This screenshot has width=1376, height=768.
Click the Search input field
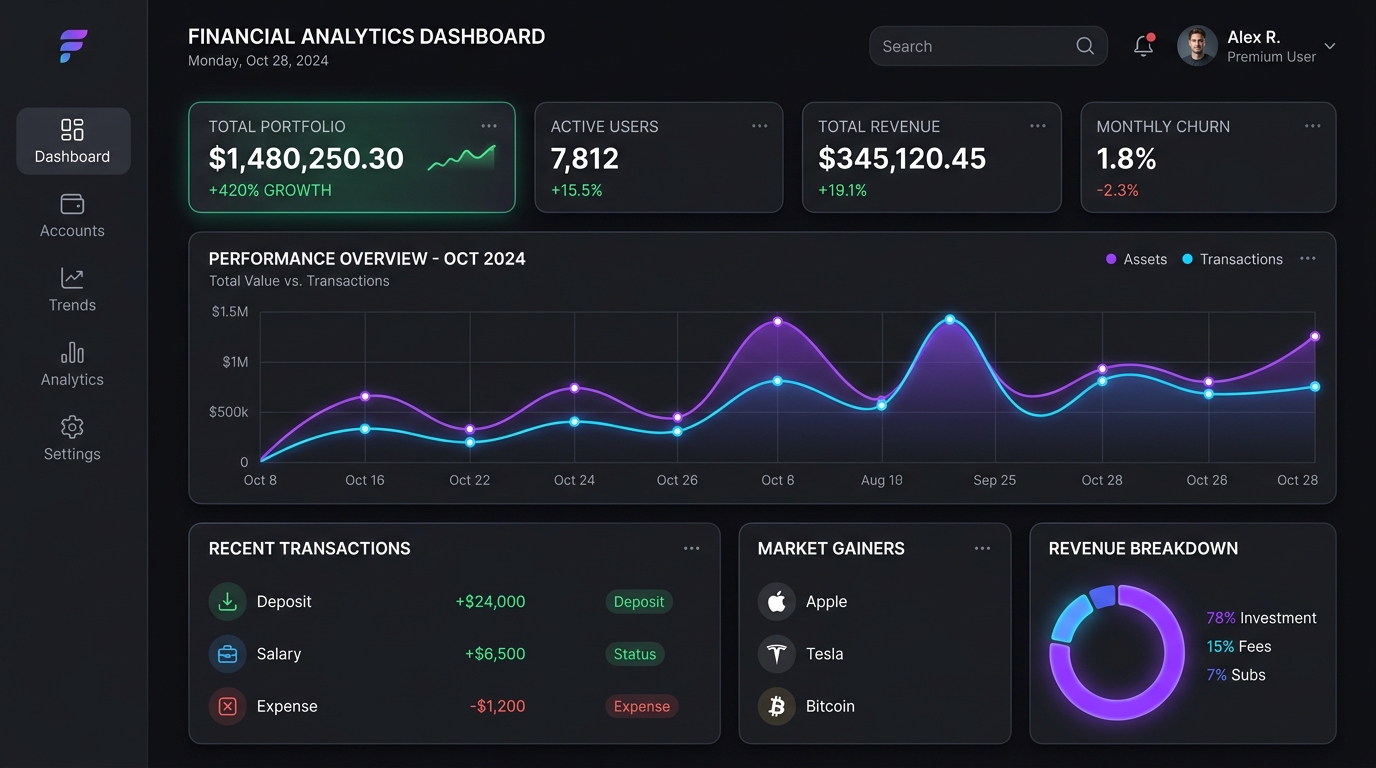[988, 46]
